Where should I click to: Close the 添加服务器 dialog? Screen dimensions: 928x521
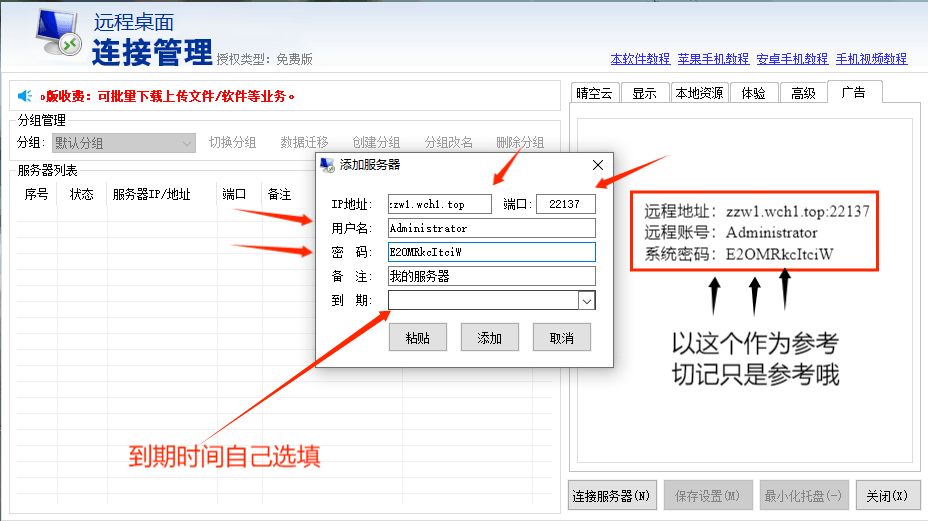point(598,165)
